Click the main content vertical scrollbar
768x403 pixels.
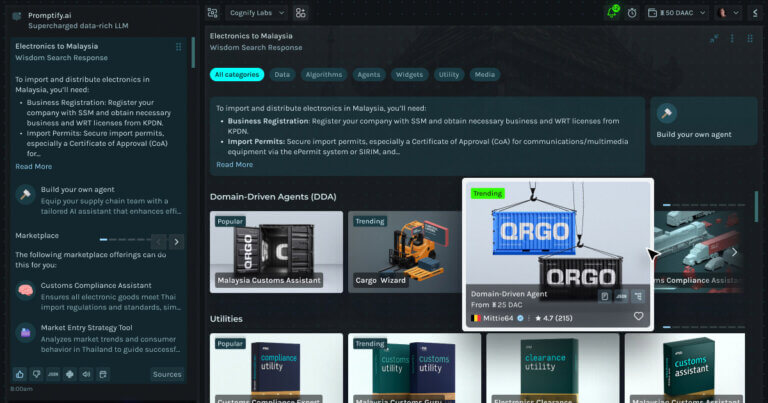pos(756,206)
